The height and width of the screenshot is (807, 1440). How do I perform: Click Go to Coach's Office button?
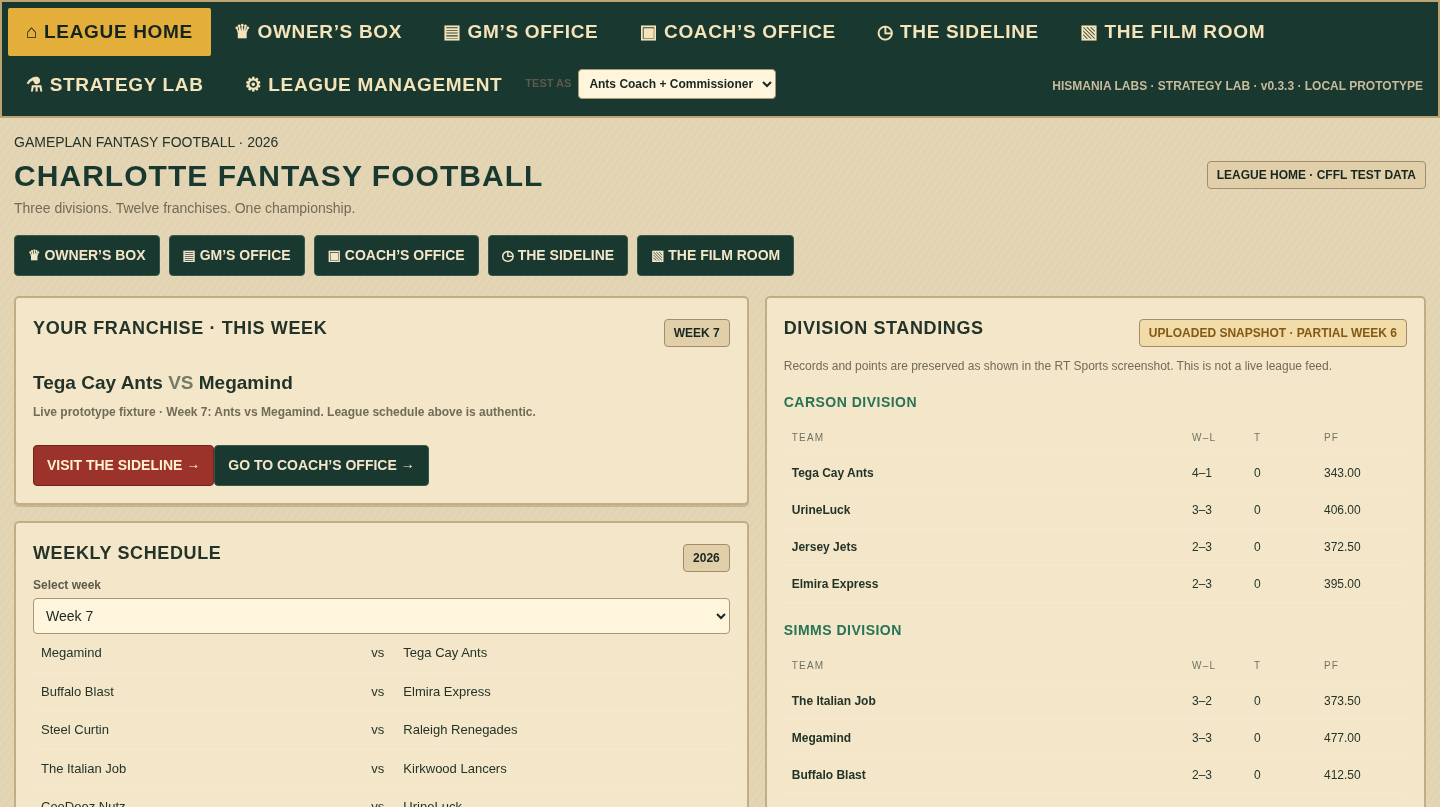point(321,465)
